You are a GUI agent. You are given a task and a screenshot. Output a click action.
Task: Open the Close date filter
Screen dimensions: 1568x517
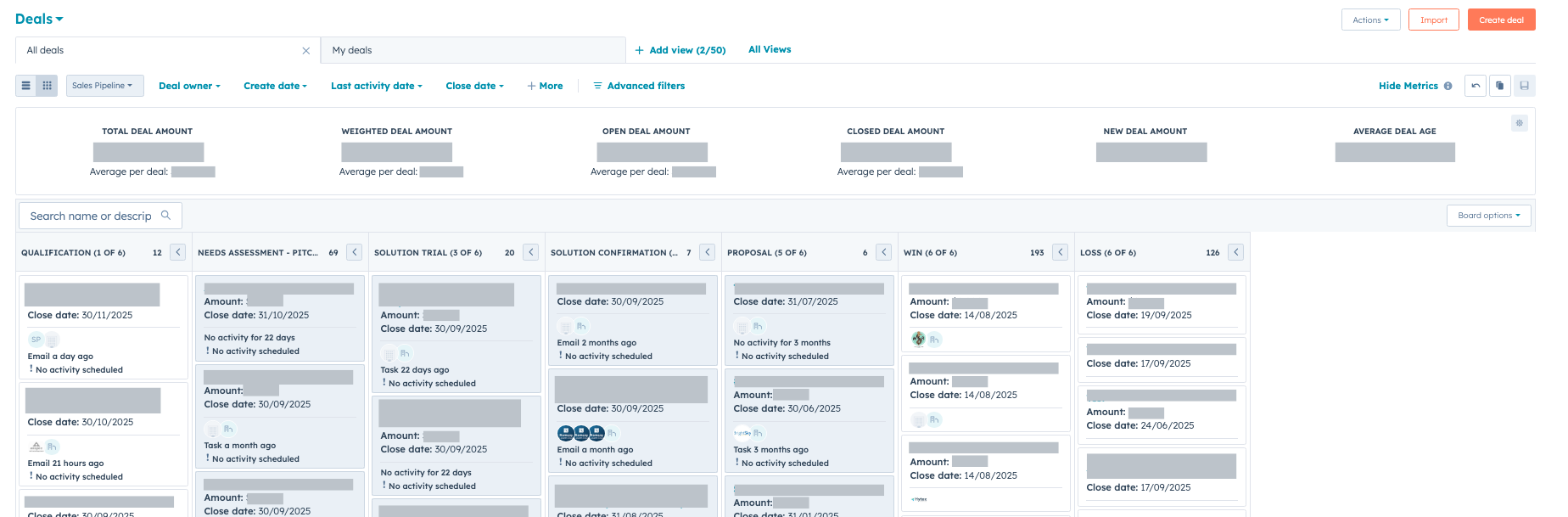tap(475, 86)
